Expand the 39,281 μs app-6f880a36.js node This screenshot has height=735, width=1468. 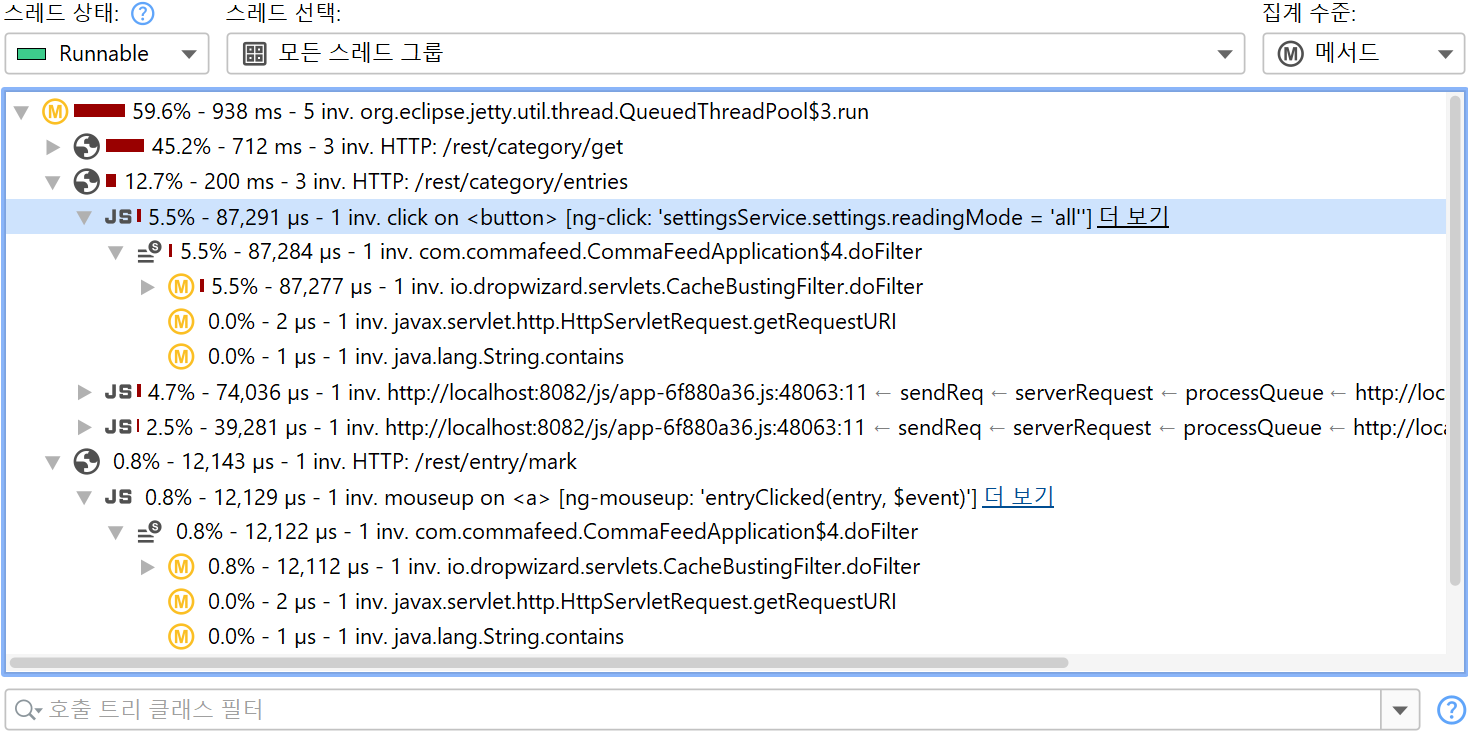coord(85,428)
